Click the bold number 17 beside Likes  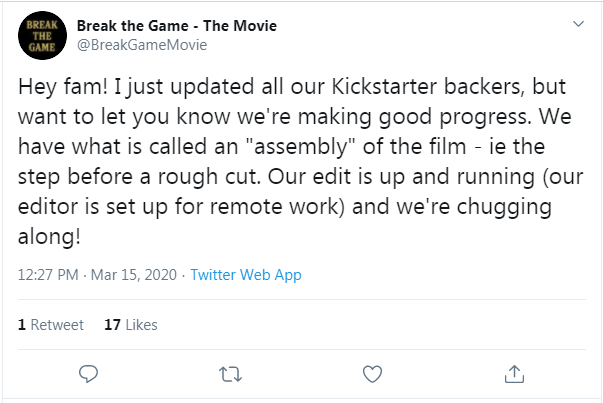[x=112, y=325]
